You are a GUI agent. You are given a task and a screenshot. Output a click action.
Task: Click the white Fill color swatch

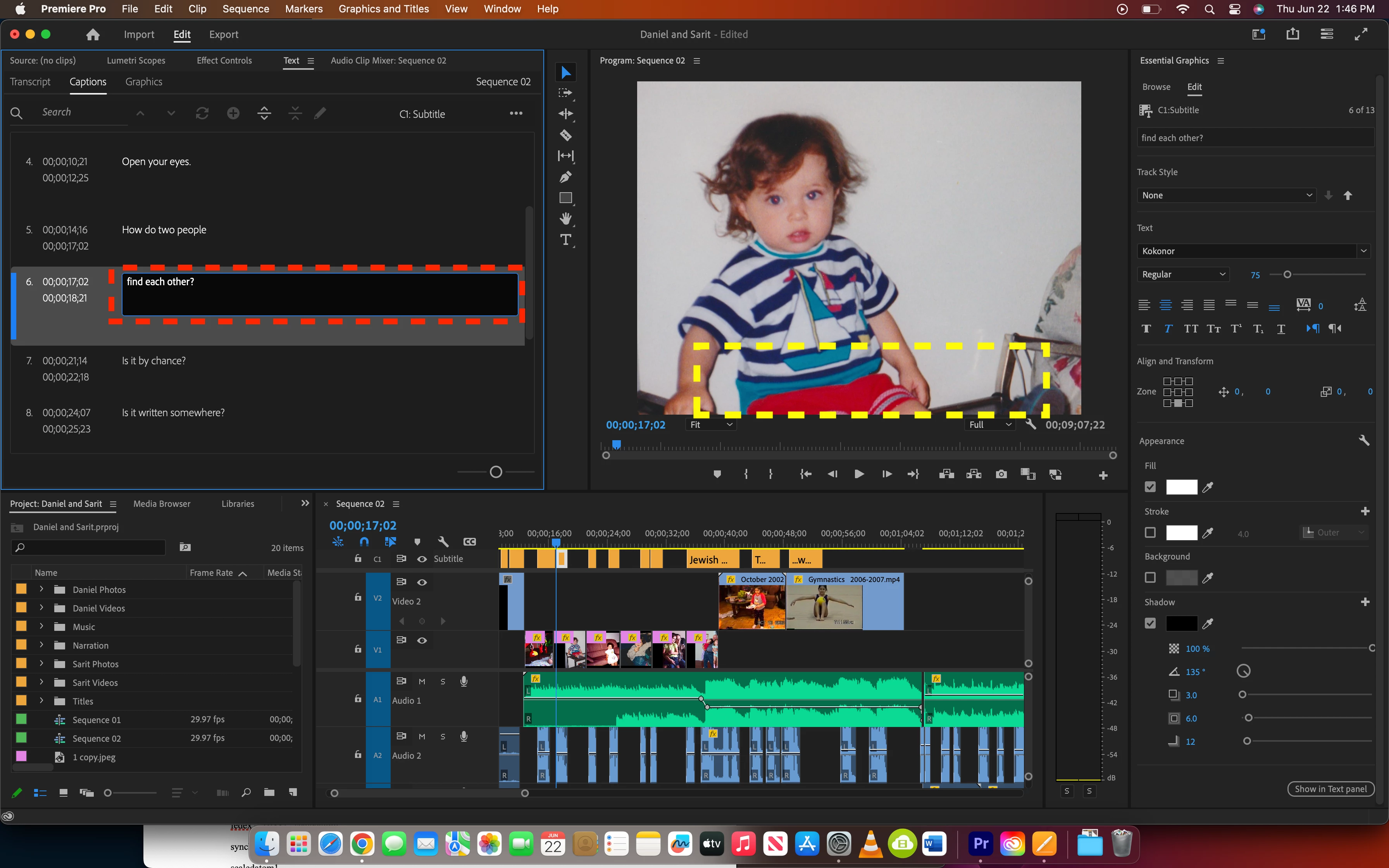point(1181,487)
